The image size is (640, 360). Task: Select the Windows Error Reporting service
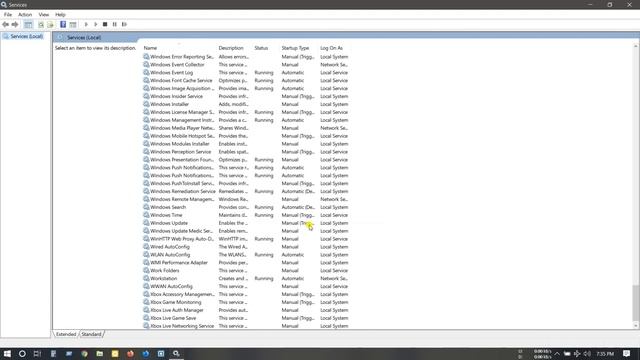click(x=246, y=57)
